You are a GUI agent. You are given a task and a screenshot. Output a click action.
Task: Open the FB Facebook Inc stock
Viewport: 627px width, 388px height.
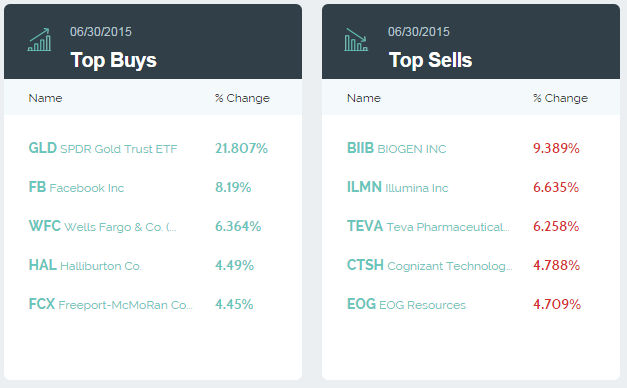76,187
